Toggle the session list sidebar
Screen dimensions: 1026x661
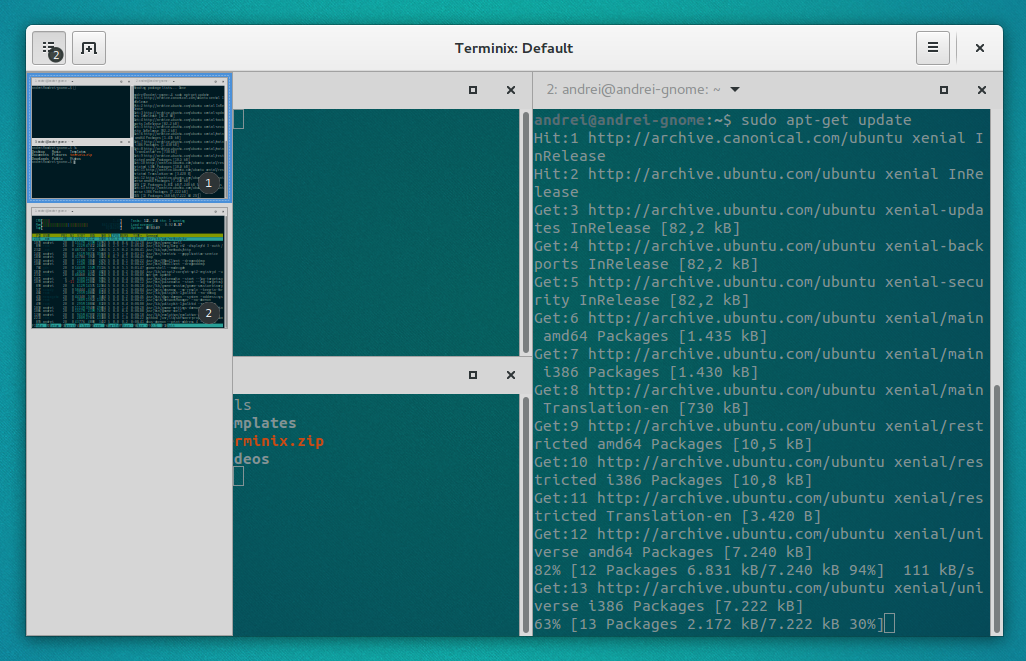point(48,47)
